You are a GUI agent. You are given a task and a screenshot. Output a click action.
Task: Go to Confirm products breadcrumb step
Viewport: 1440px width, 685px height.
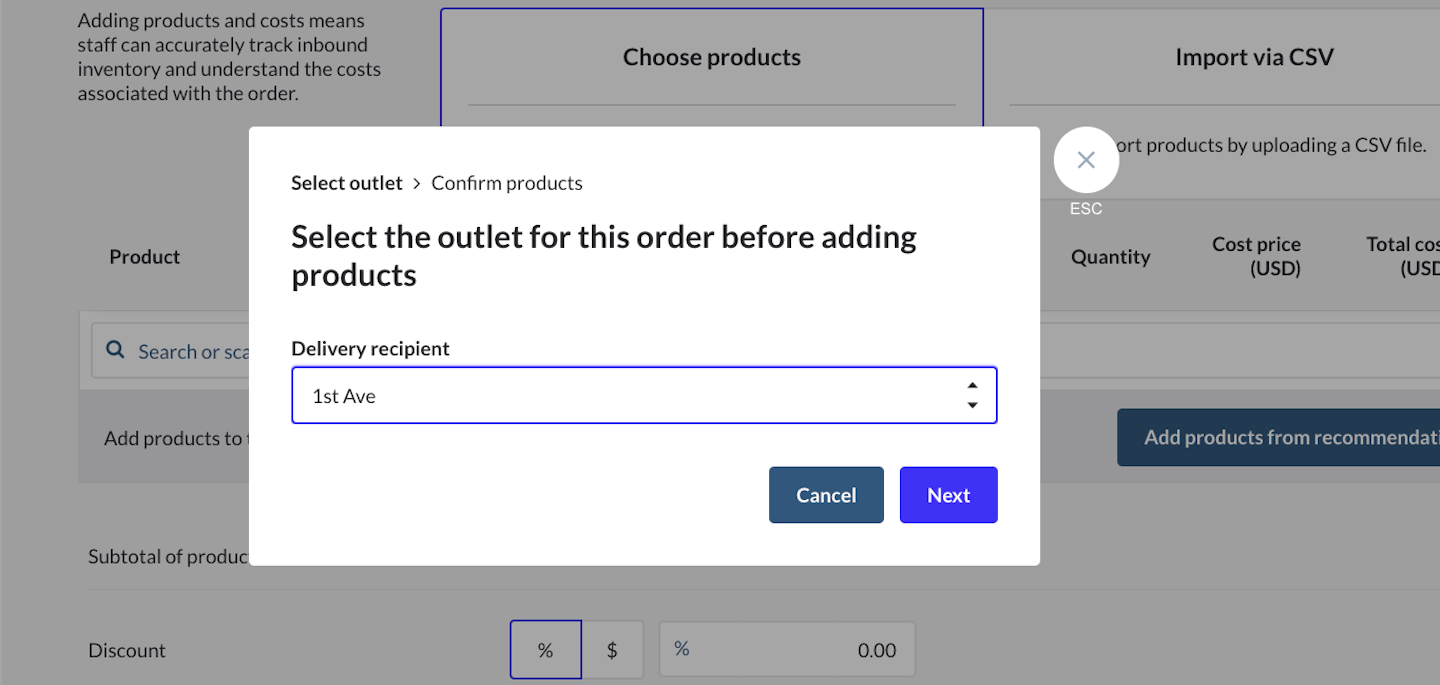pyautogui.click(x=507, y=183)
